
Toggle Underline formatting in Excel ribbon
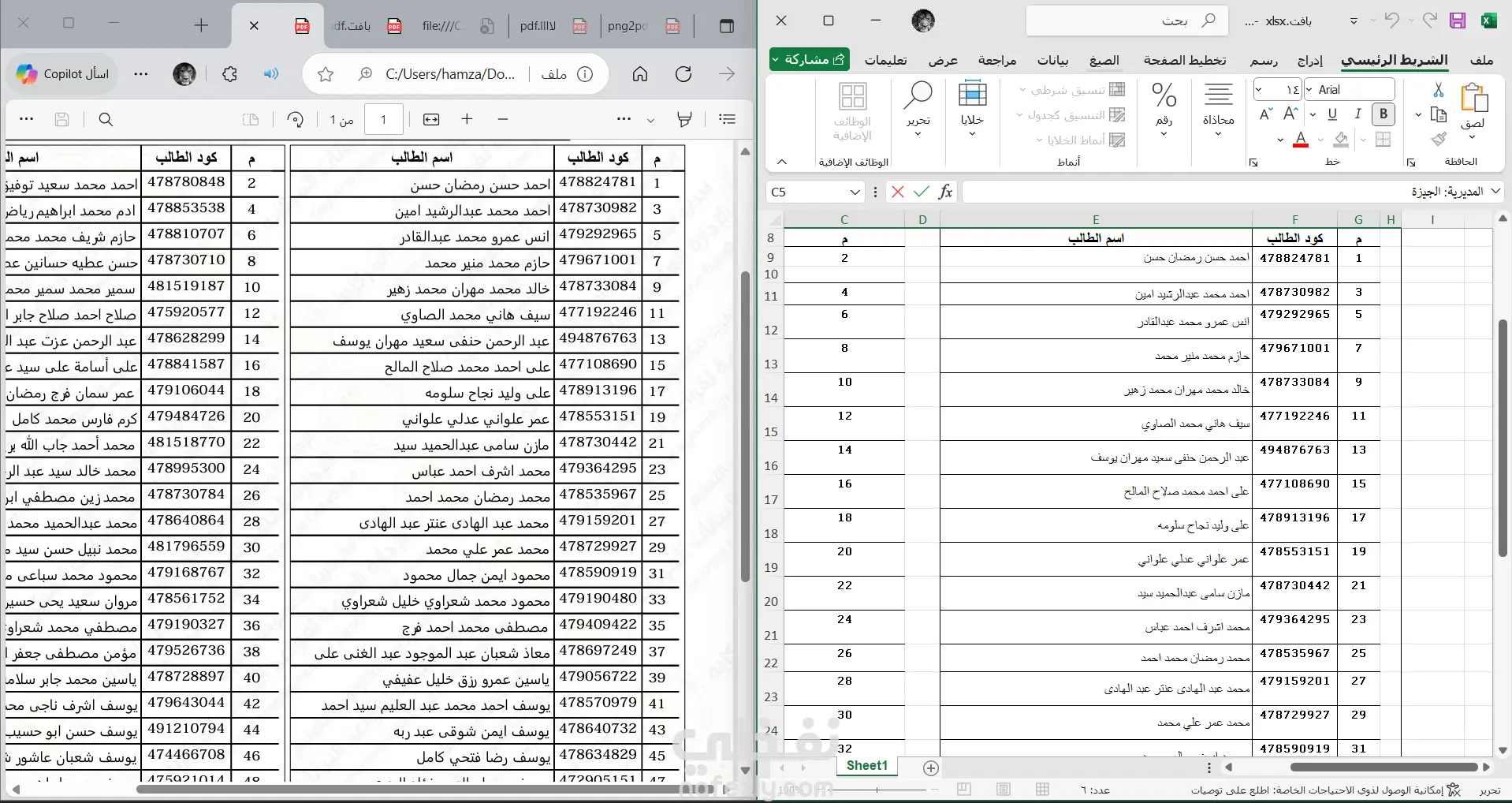click(x=1332, y=114)
